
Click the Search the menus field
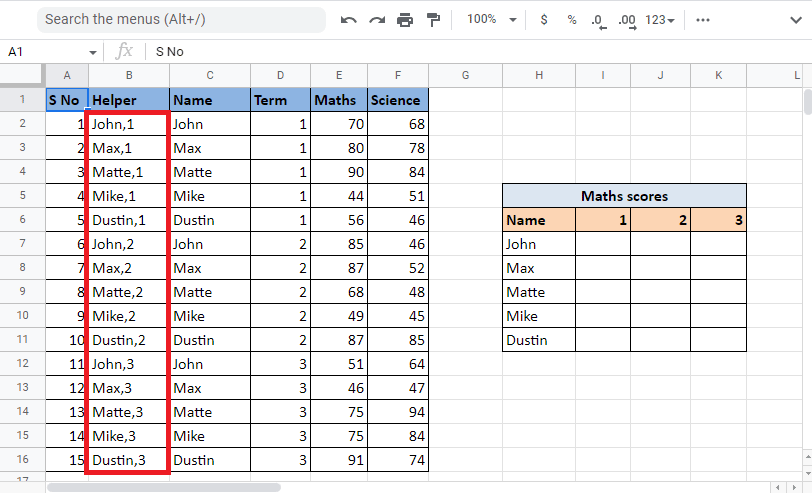click(x=180, y=19)
